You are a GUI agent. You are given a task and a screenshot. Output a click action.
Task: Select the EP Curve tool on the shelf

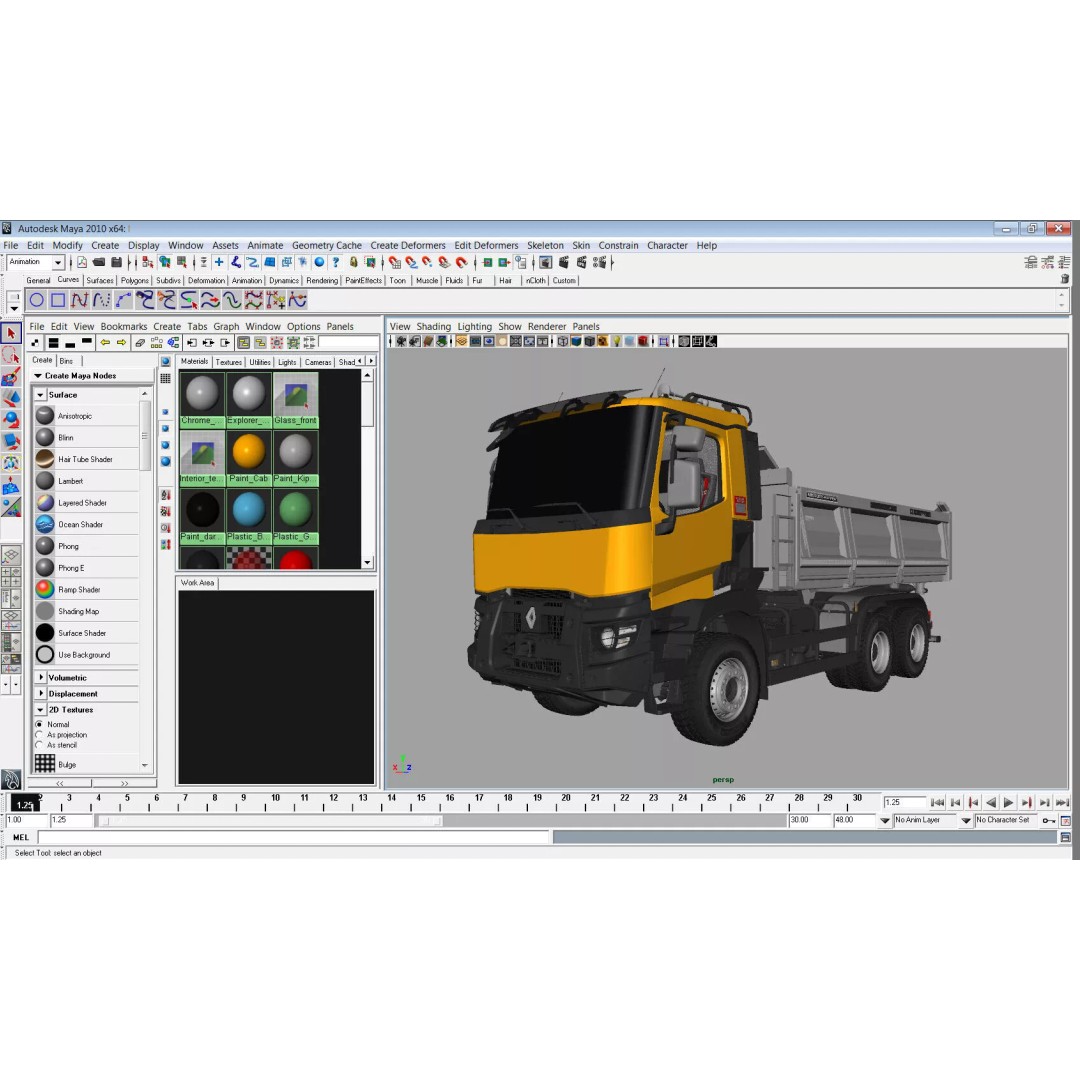pyautogui.click(x=101, y=300)
